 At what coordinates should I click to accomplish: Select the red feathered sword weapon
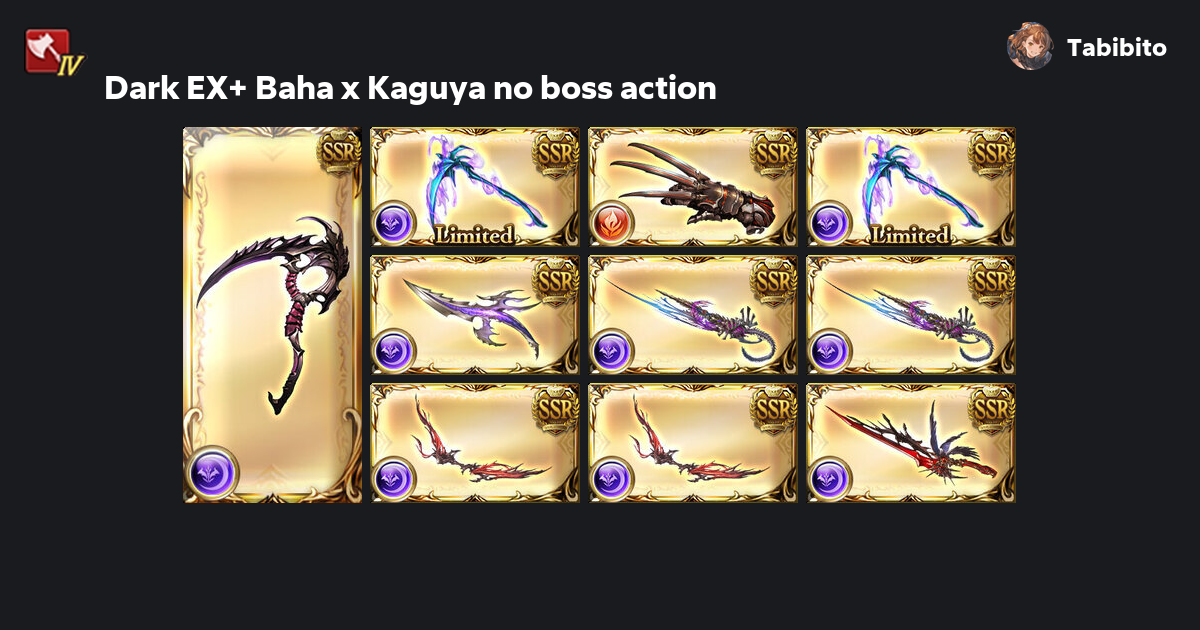[x=911, y=443]
